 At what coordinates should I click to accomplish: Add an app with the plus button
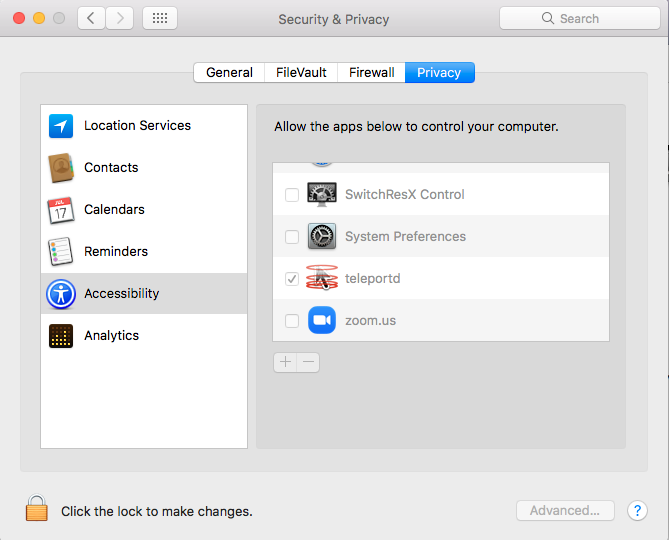(x=285, y=362)
